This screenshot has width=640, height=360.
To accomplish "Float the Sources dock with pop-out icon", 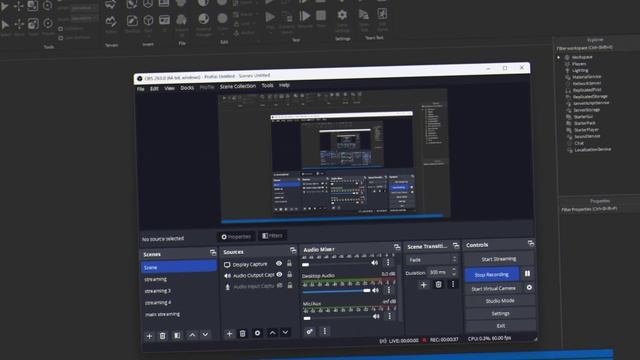I will 293,250.
